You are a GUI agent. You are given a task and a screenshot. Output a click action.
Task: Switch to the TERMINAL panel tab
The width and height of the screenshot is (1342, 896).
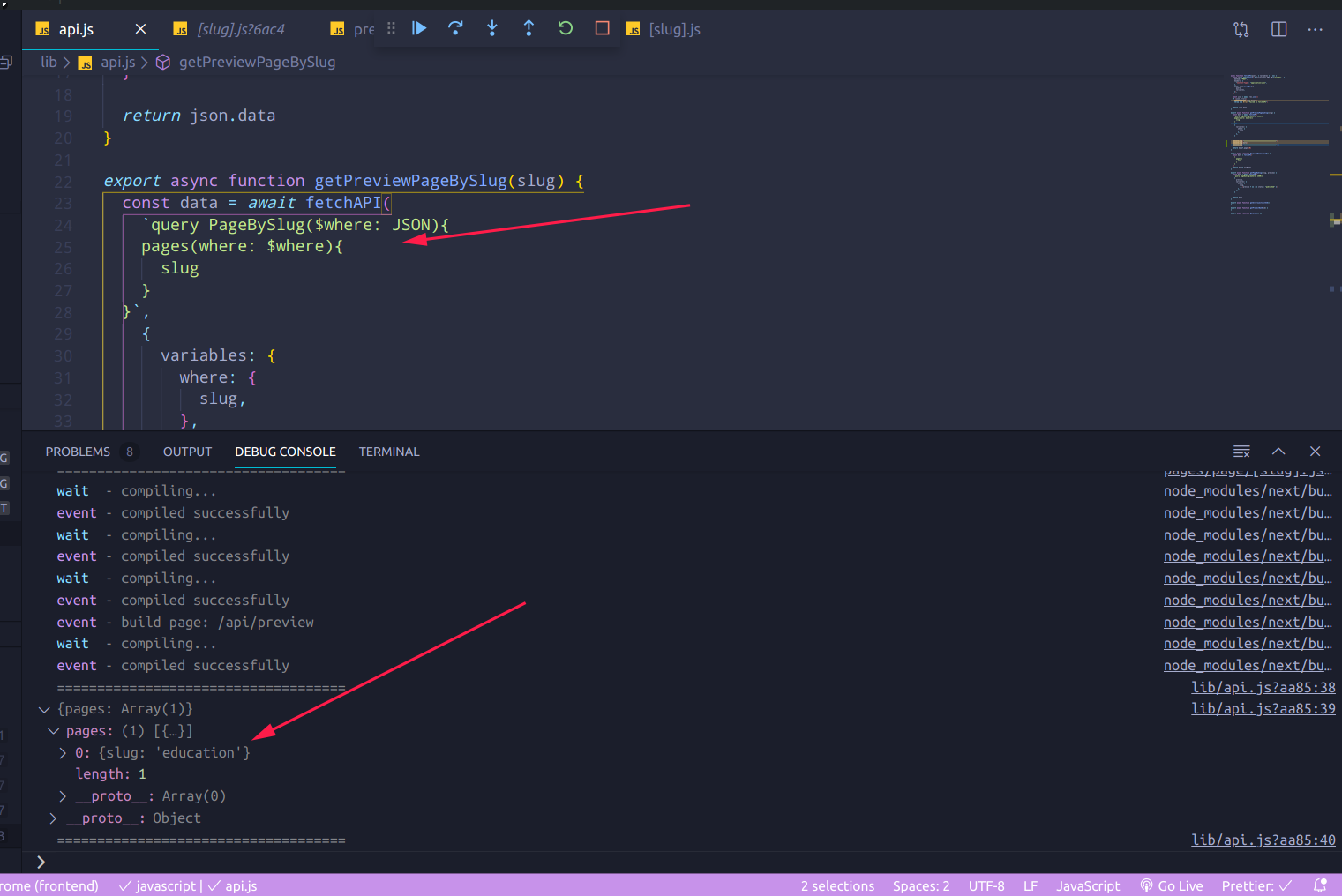(x=389, y=452)
